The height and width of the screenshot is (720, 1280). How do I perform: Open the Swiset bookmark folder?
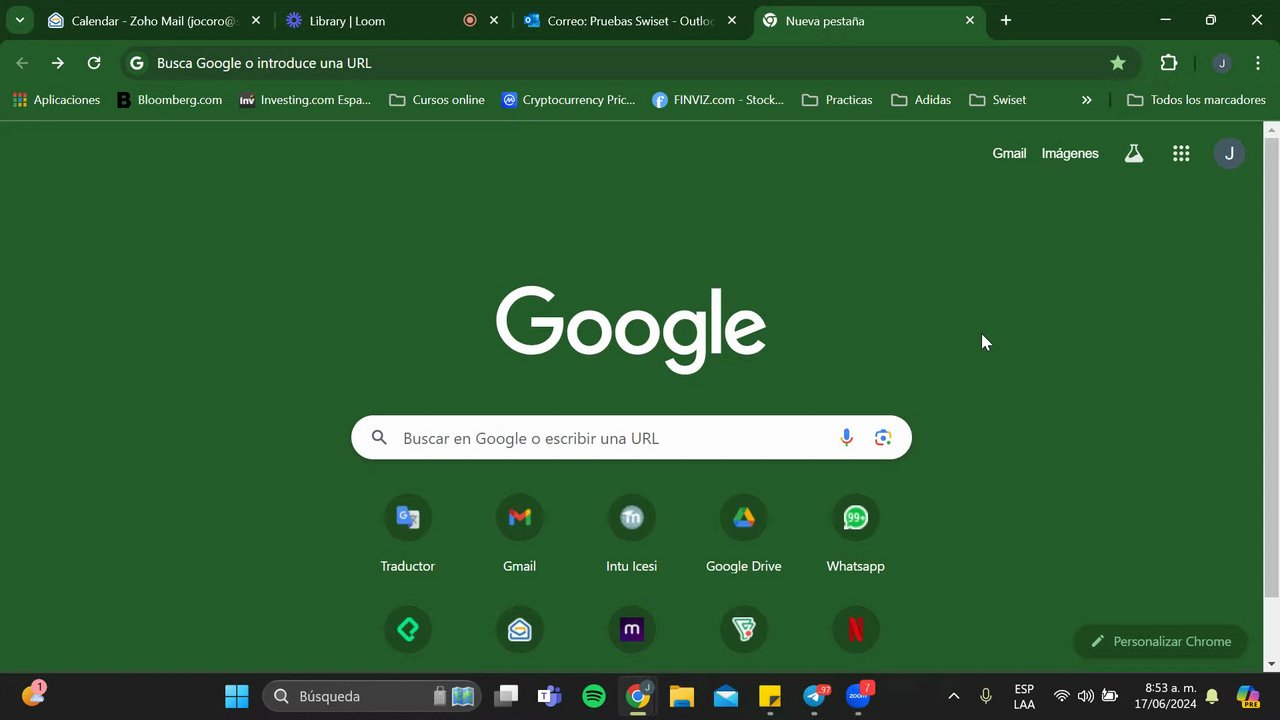click(x=998, y=100)
